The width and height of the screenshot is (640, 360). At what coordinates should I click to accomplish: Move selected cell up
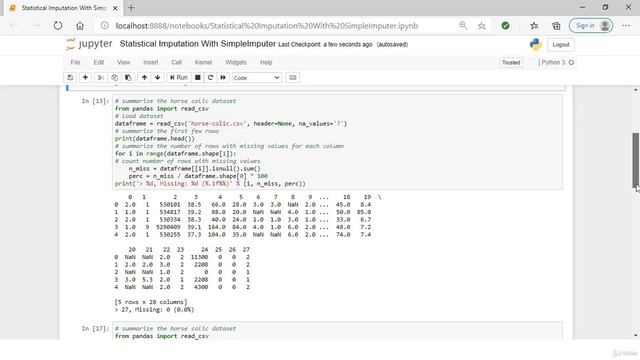point(144,78)
